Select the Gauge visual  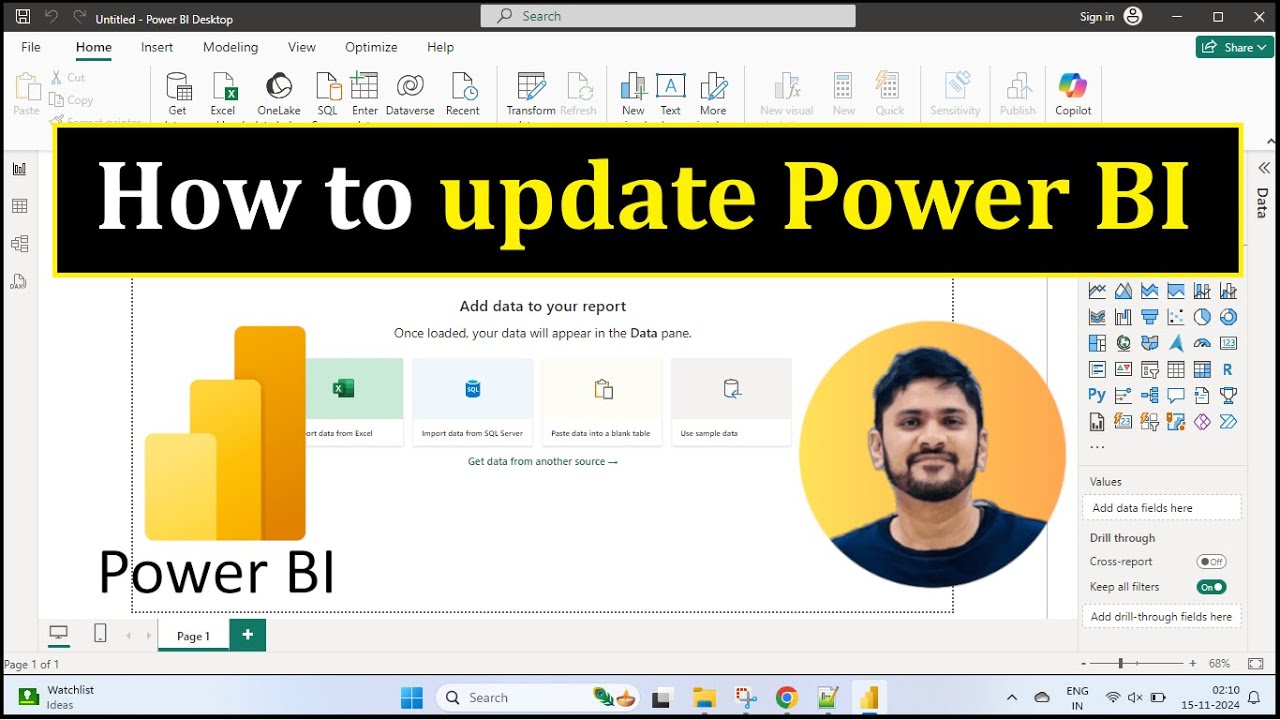pos(1202,343)
